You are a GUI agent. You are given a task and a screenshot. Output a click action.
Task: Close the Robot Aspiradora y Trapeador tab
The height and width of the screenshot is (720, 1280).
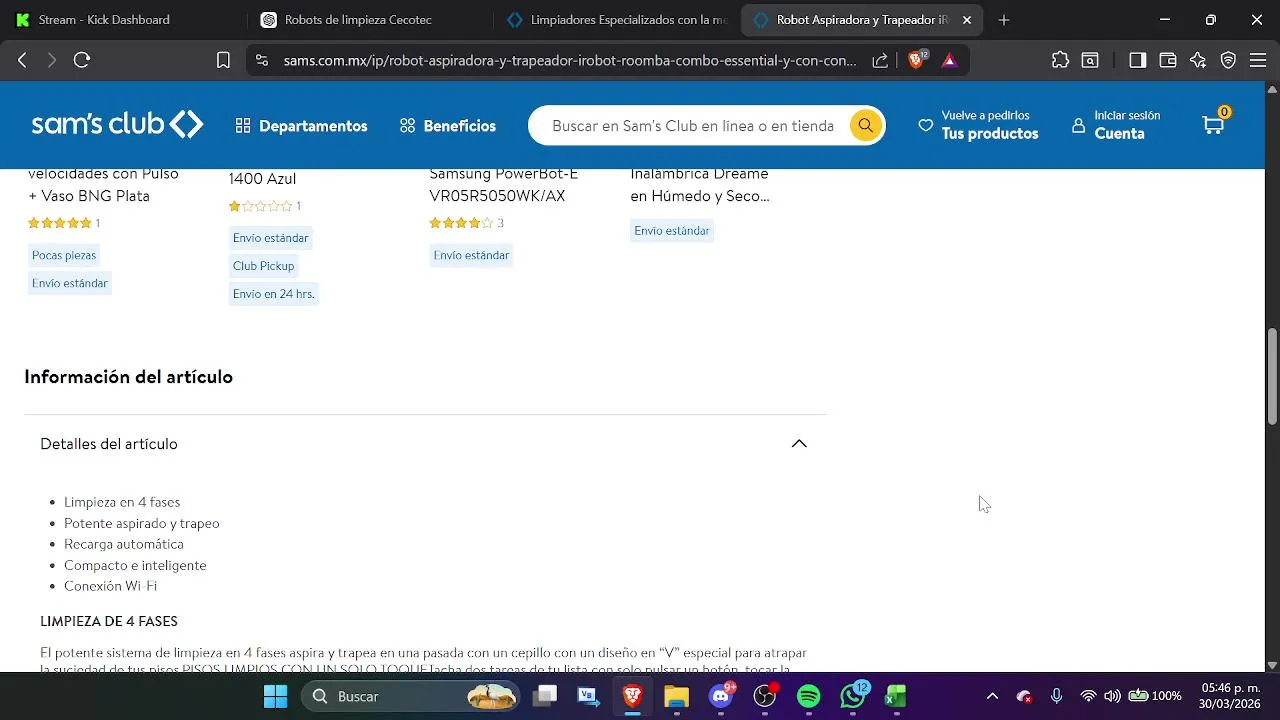[966, 20]
